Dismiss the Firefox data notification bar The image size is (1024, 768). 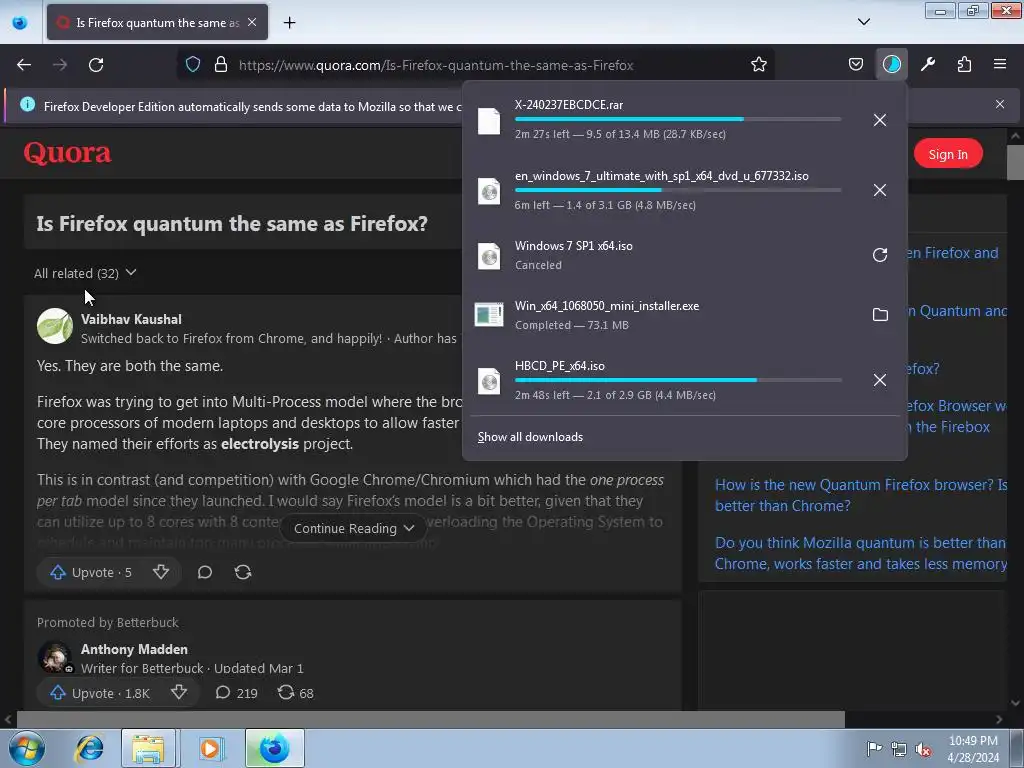click(x=1000, y=104)
